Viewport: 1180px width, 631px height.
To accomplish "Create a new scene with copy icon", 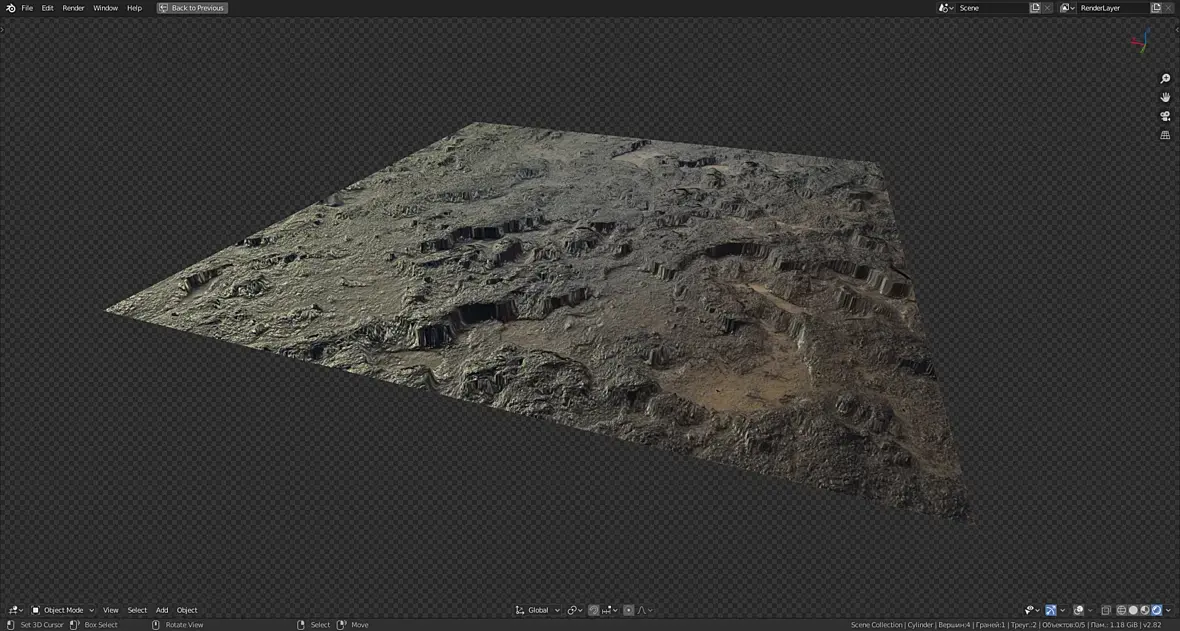I will (1035, 8).
